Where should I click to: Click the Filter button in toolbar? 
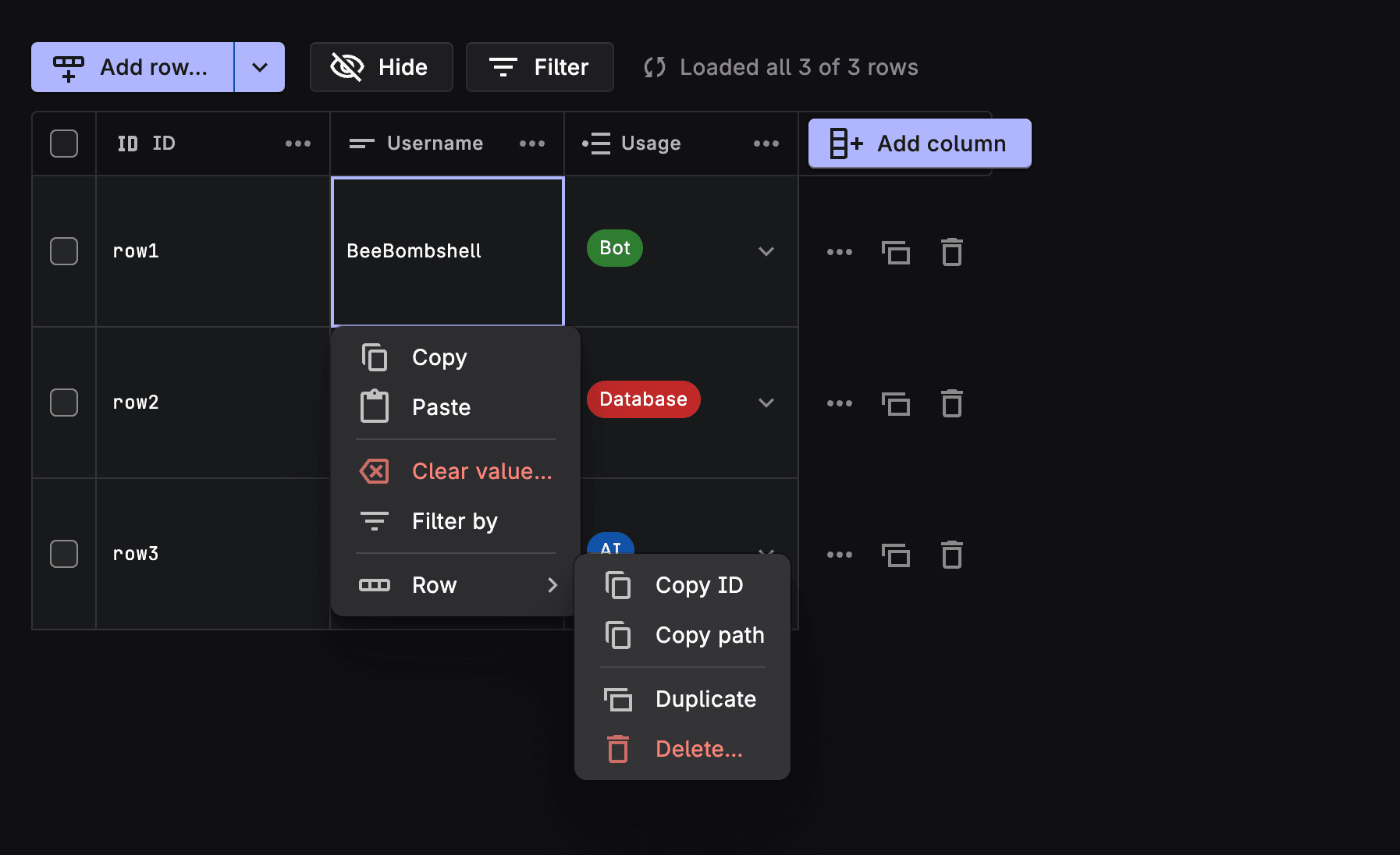(x=539, y=67)
